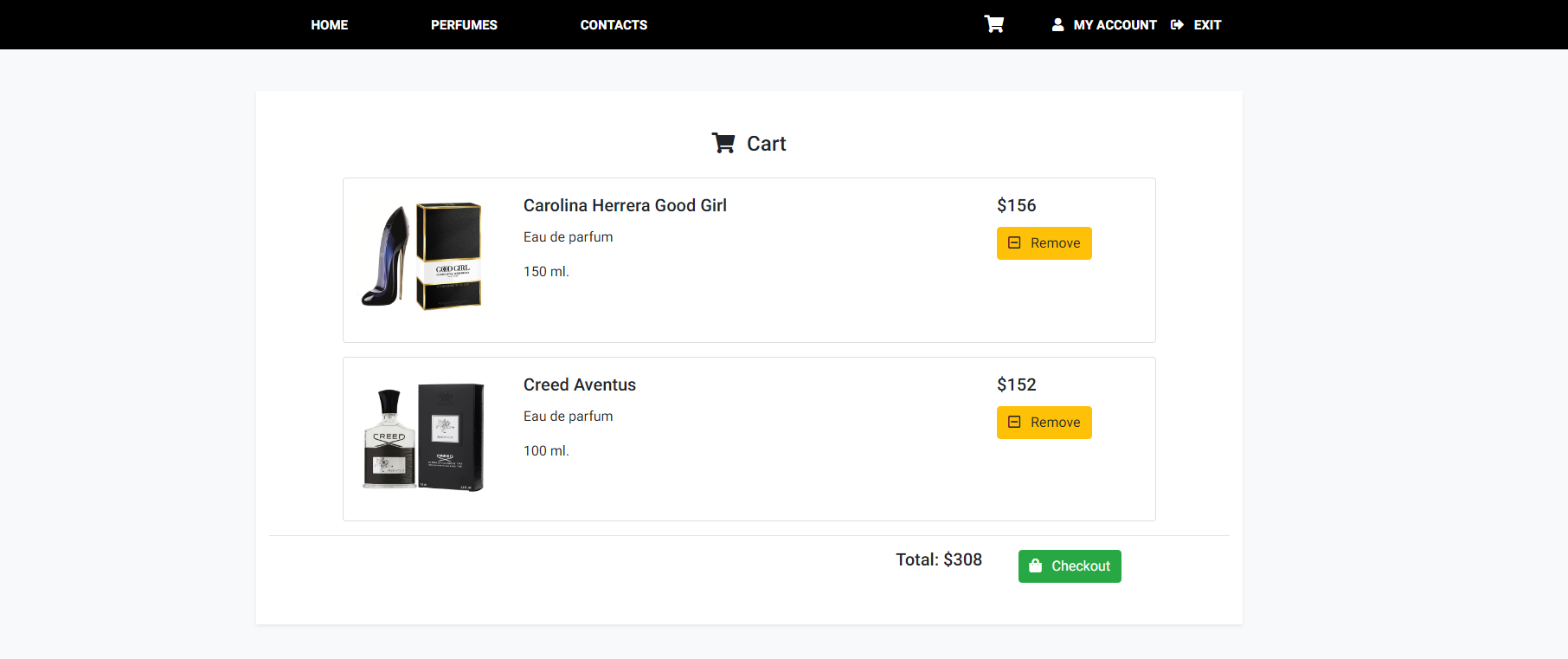Click the logout icon beside Exit
Image resolution: width=1568 pixels, height=659 pixels.
click(1175, 24)
